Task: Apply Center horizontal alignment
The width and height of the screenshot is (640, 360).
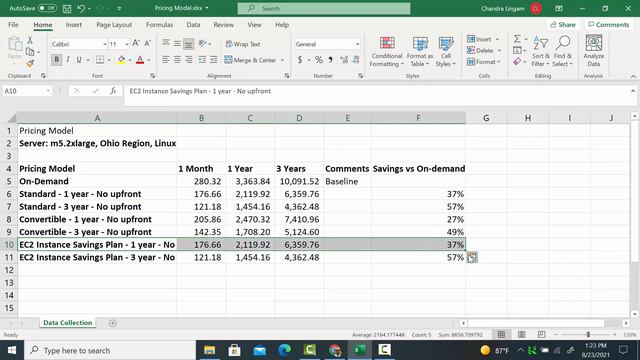Action: point(177,60)
